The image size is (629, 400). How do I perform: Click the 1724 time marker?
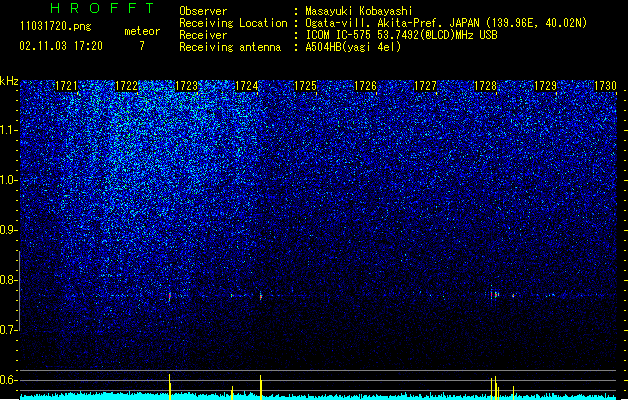[246, 86]
